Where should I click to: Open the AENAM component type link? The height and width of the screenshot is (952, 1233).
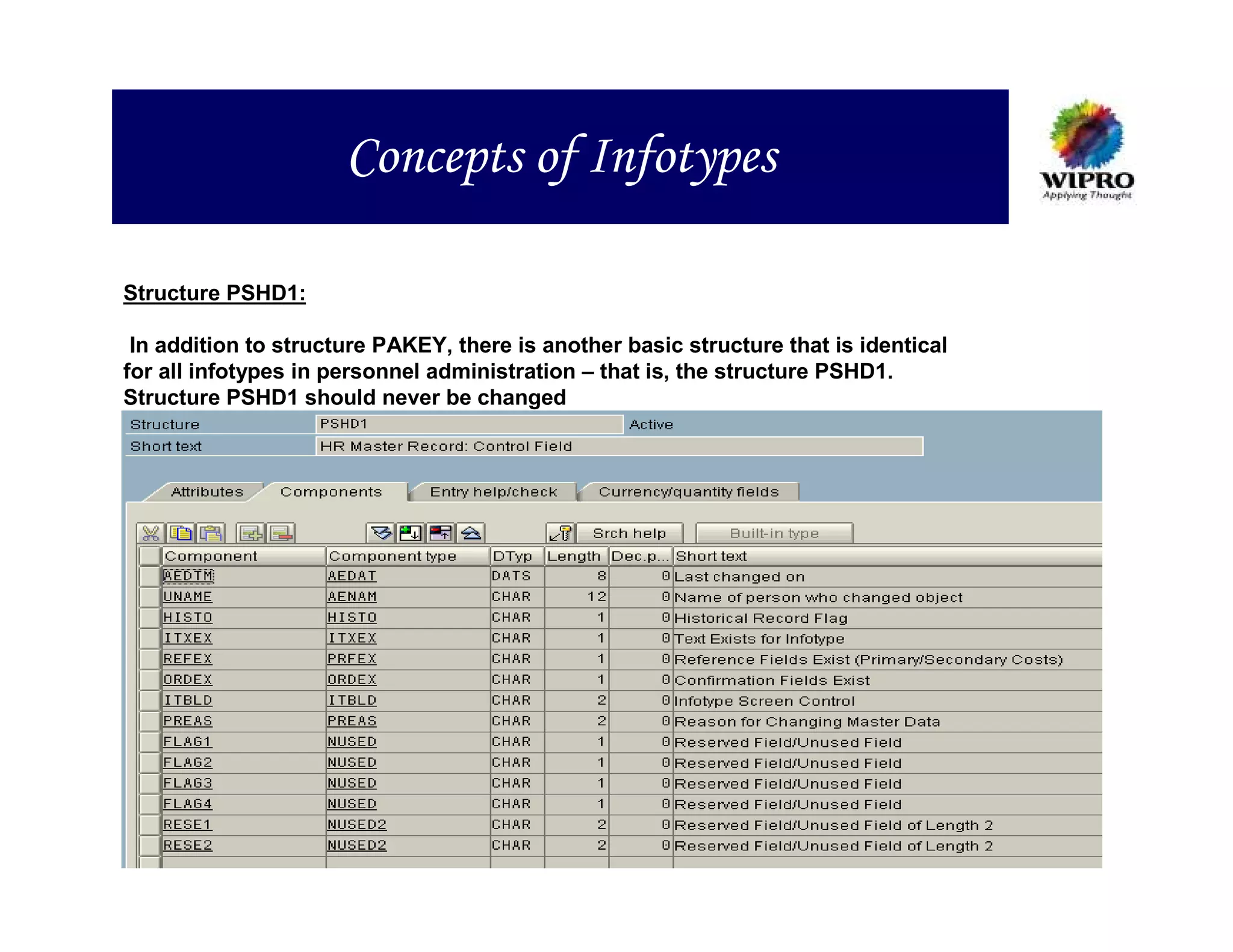click(352, 597)
